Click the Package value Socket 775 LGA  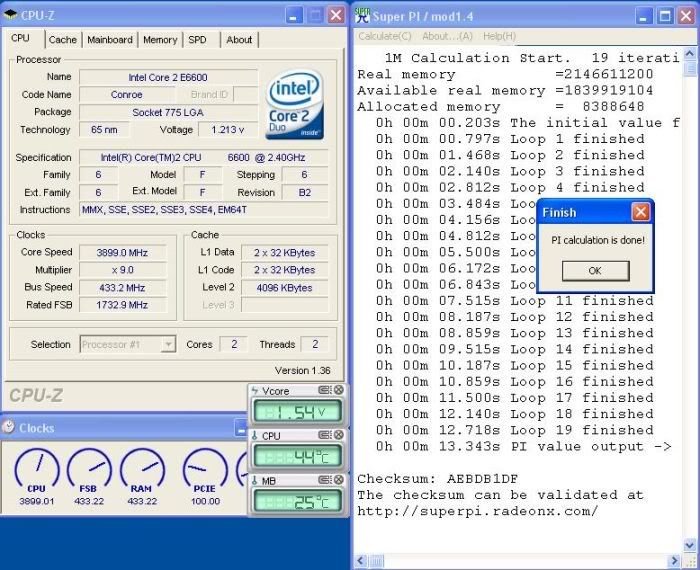point(168,112)
